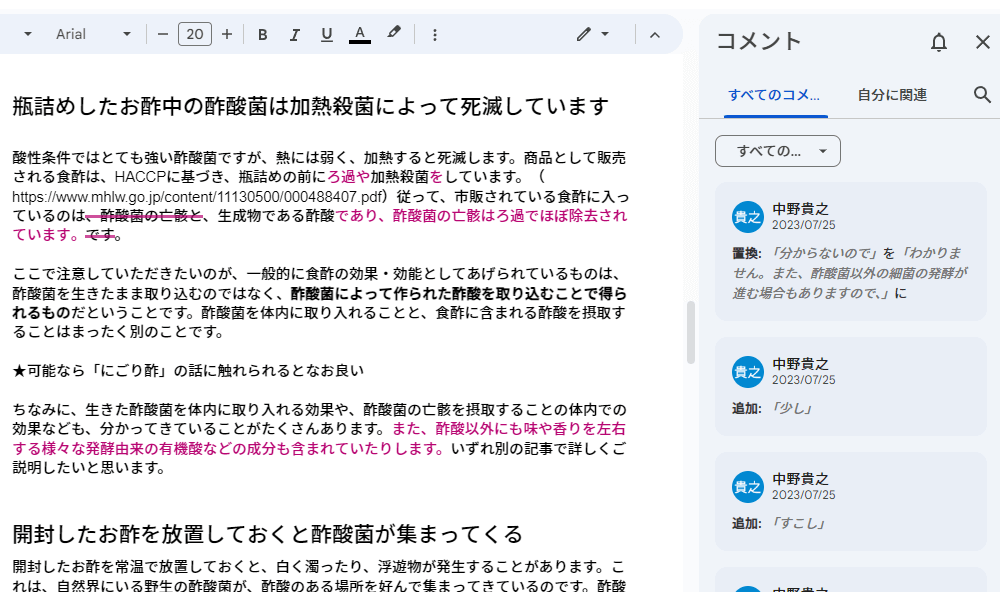Click the more toolbar options icon
The image size is (1000, 600).
[x=434, y=33]
